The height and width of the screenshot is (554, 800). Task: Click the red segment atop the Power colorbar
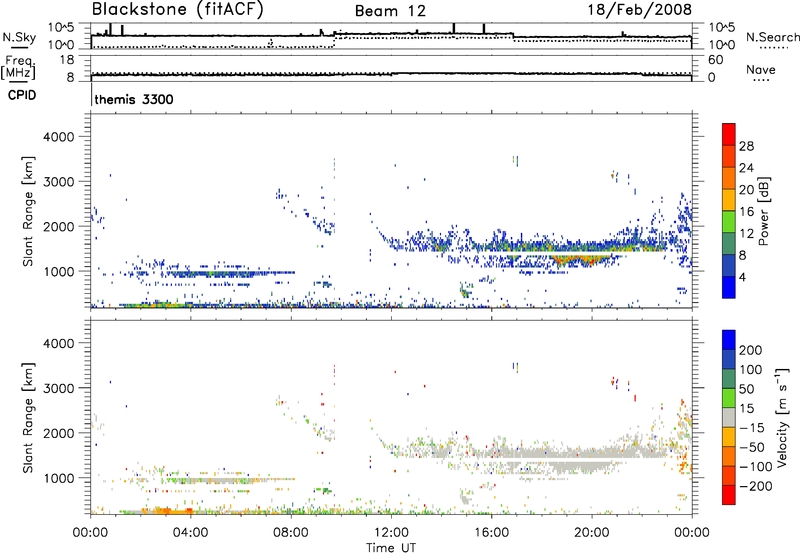[729, 134]
